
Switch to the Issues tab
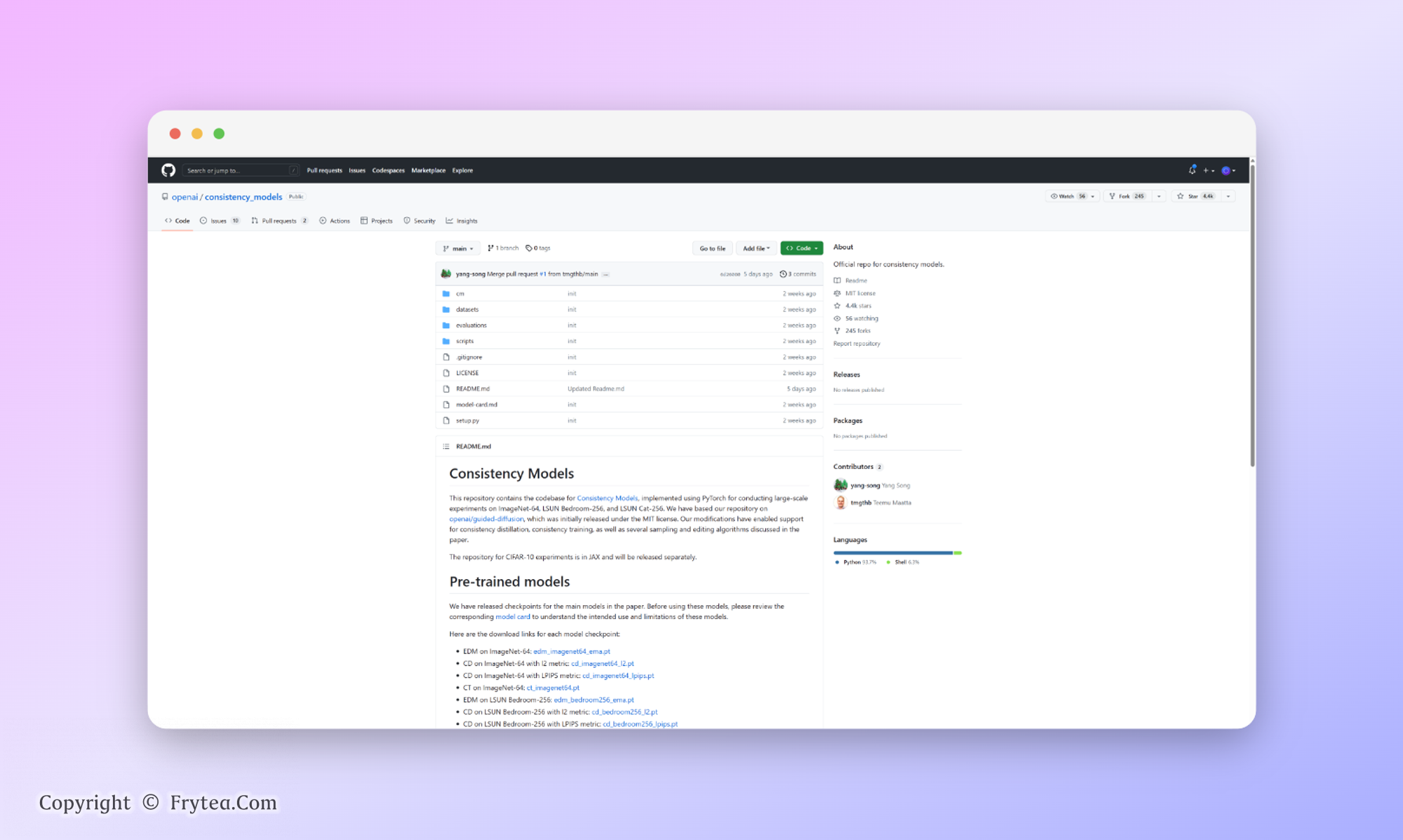[x=219, y=221]
